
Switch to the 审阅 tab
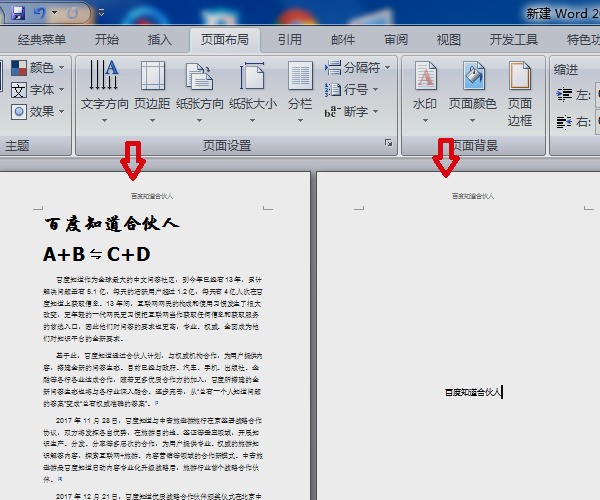click(x=396, y=39)
